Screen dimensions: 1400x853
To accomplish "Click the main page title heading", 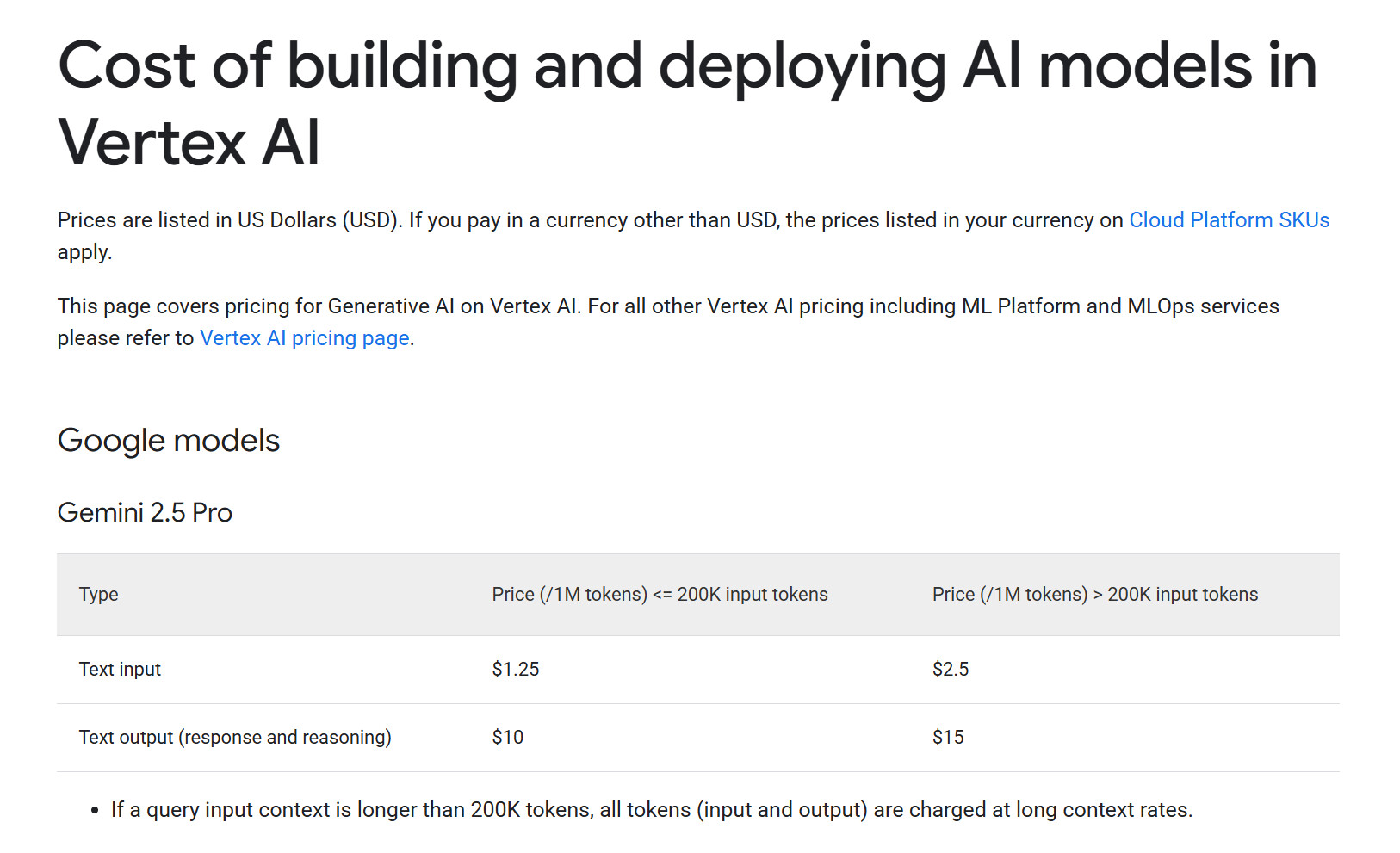I will point(687,103).
